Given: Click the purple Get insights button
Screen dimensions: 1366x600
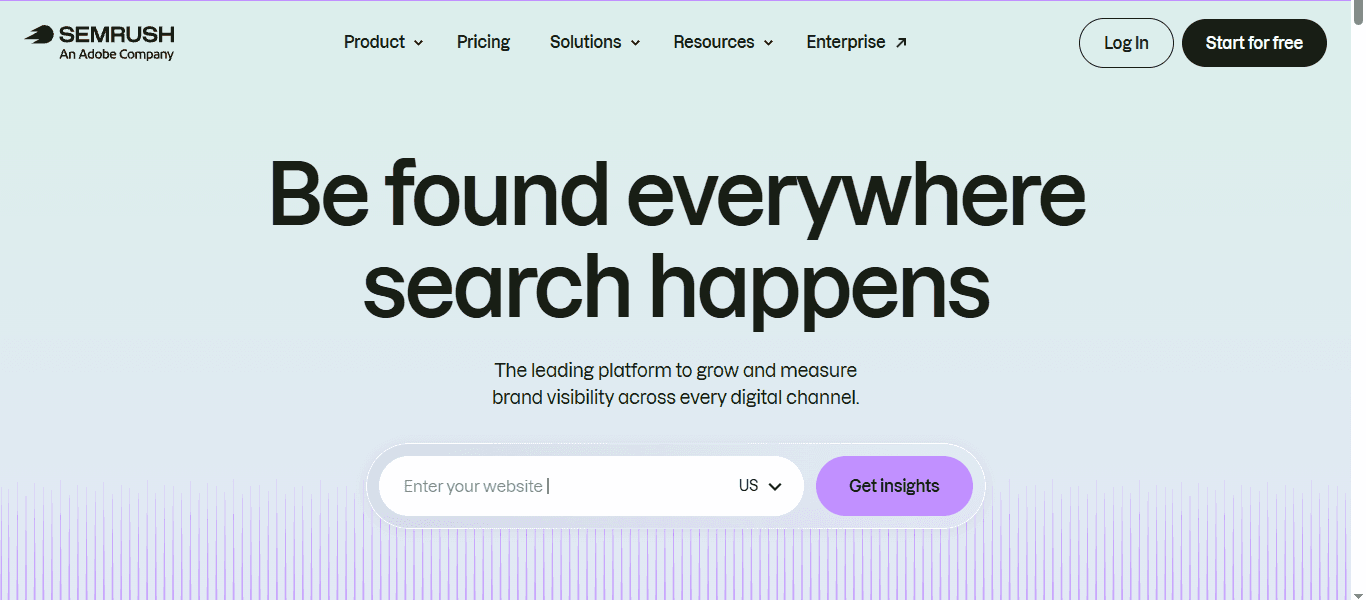Looking at the screenshot, I should click(x=894, y=486).
